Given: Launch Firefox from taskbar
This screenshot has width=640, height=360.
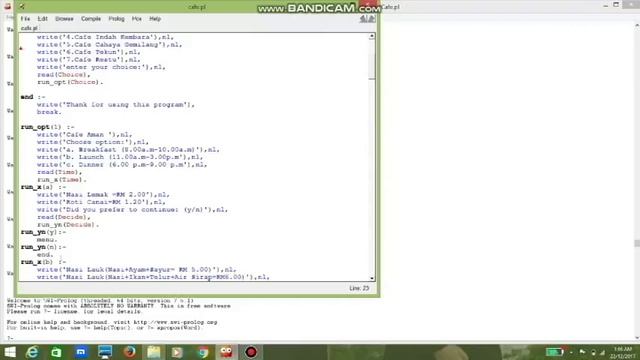Looking at the screenshot, I should point(129,352).
